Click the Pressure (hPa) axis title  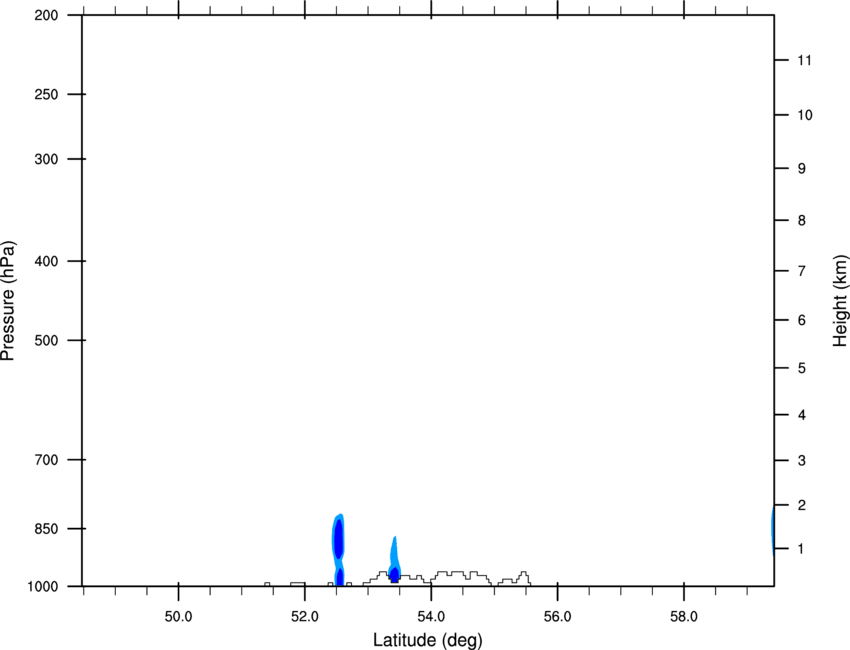[8, 301]
